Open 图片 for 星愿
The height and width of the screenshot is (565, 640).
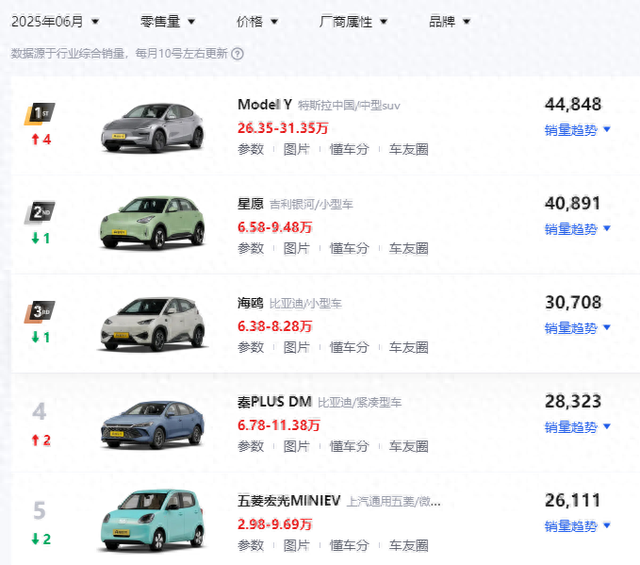pyautogui.click(x=296, y=248)
